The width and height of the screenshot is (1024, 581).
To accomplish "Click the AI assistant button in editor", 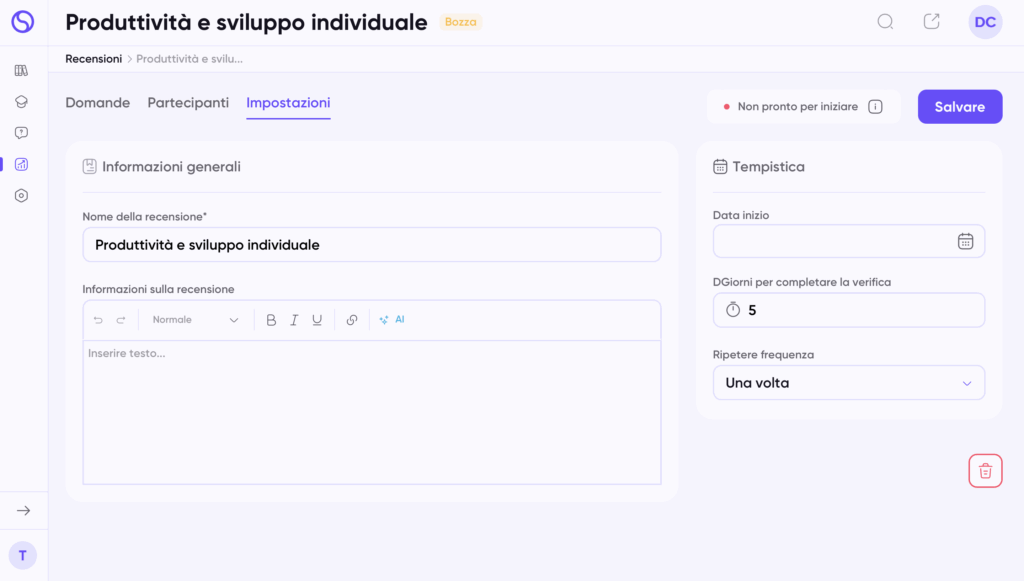I will pos(392,320).
